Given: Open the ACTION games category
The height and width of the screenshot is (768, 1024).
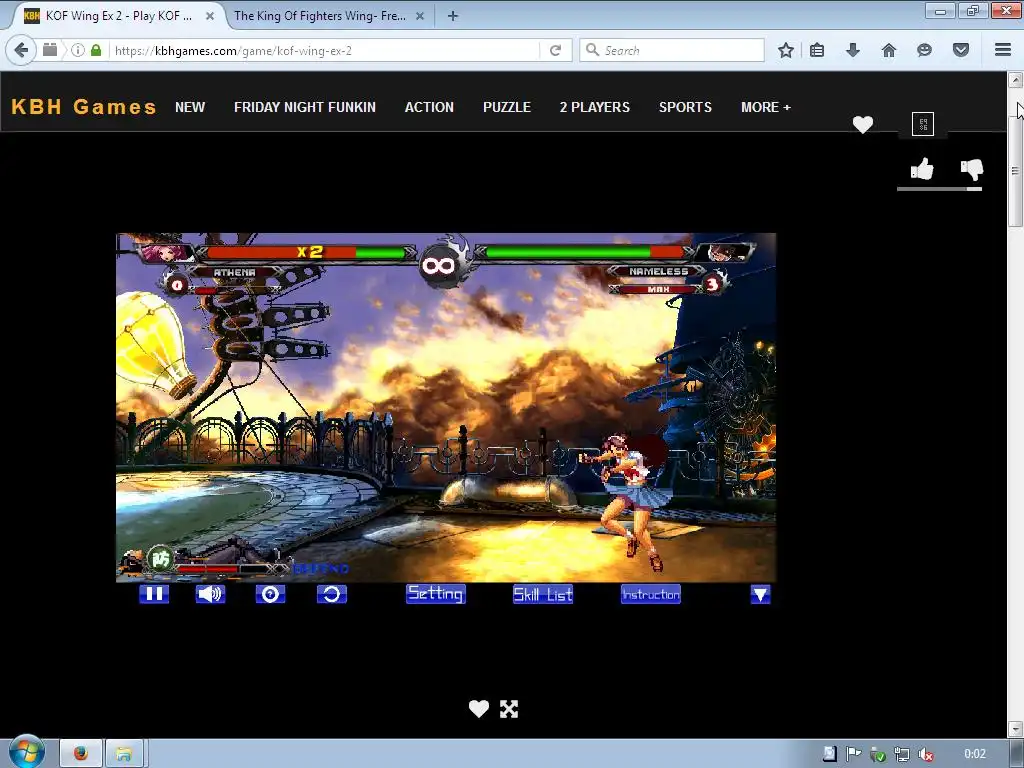Looking at the screenshot, I should (x=429, y=107).
